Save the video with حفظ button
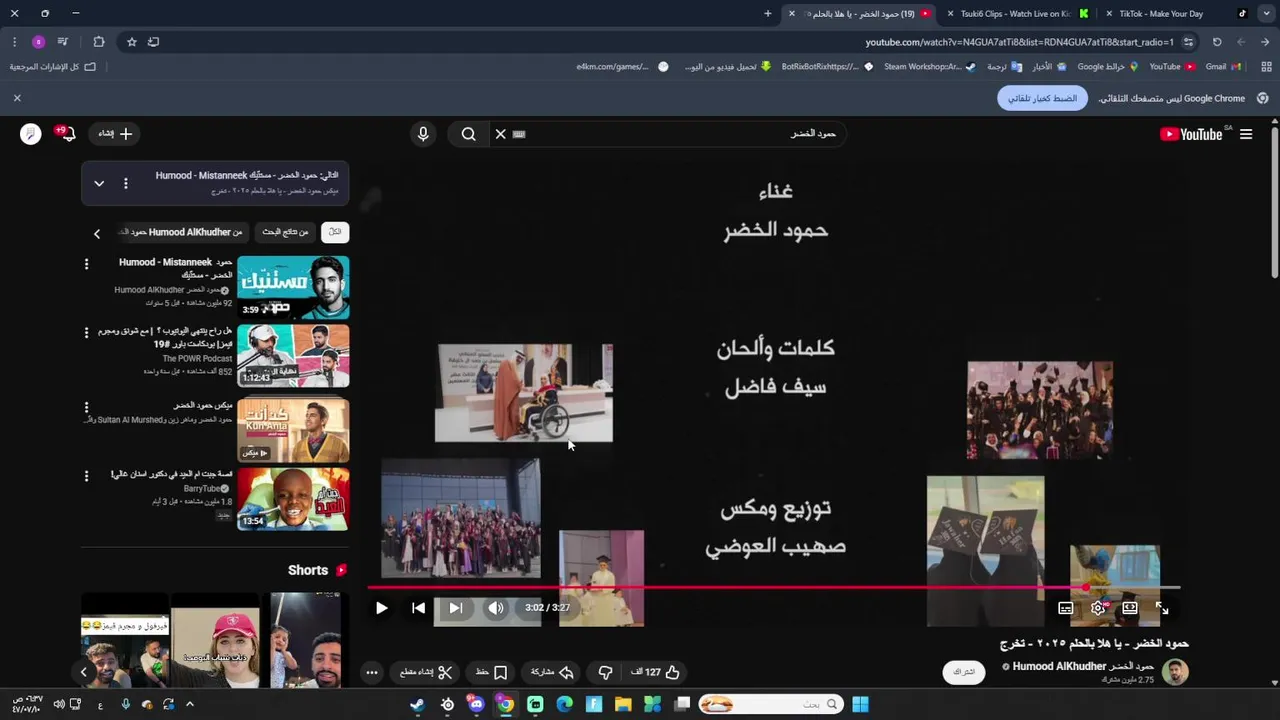Screen dimensions: 1280x720 tap(491, 672)
